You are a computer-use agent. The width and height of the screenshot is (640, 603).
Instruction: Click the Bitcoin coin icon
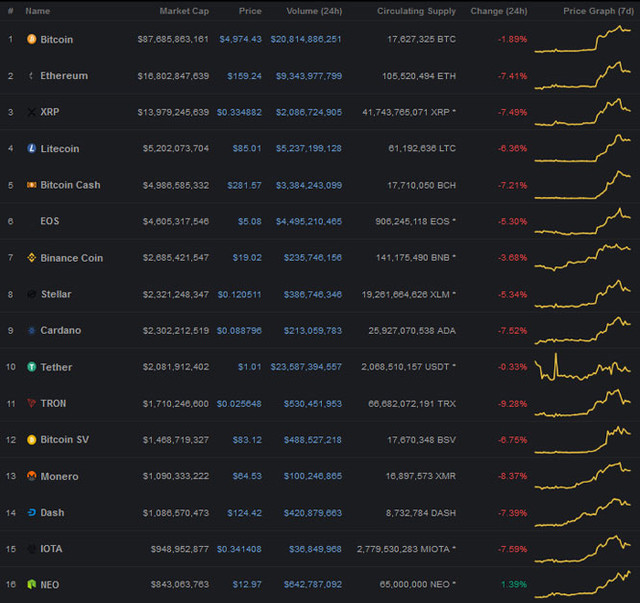coord(31,39)
